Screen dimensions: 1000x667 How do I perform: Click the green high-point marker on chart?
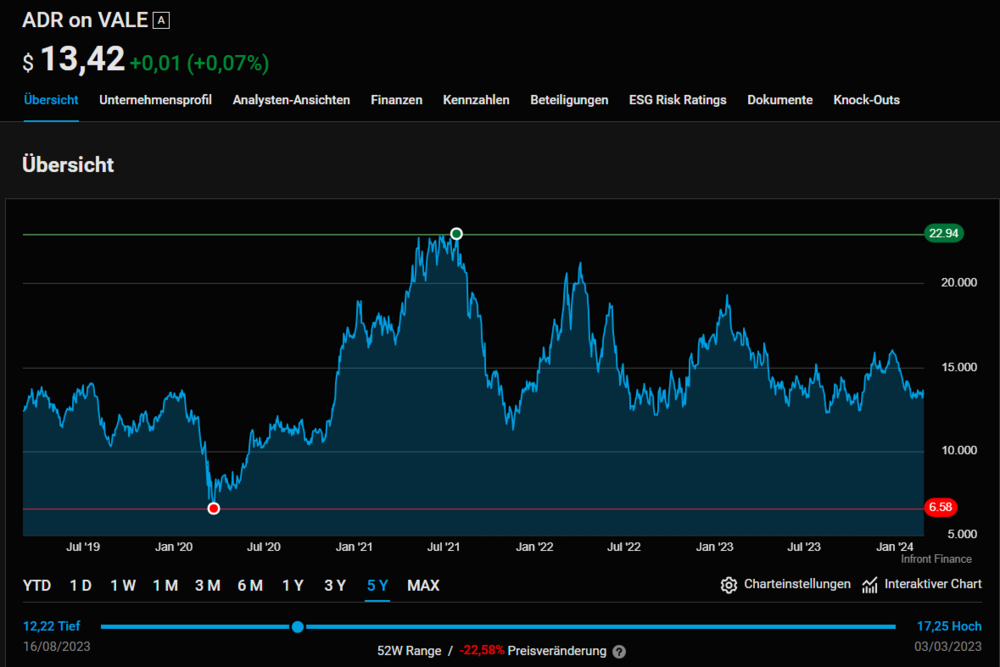click(x=457, y=234)
